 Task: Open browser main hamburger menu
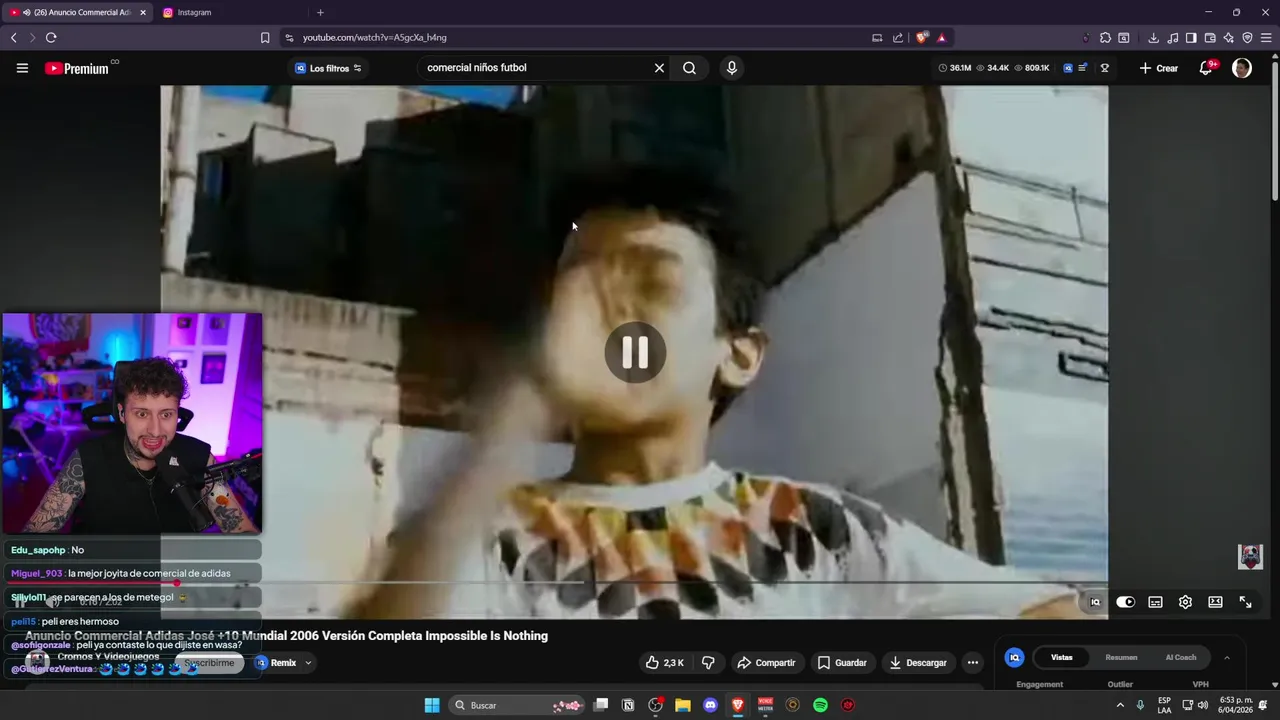point(1266,37)
